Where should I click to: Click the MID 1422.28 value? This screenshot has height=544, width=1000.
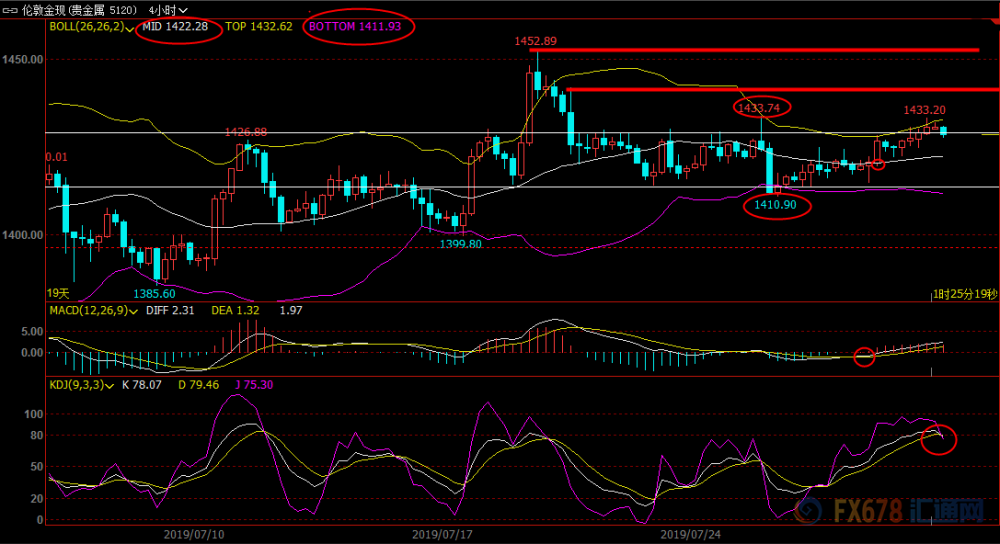click(175, 27)
